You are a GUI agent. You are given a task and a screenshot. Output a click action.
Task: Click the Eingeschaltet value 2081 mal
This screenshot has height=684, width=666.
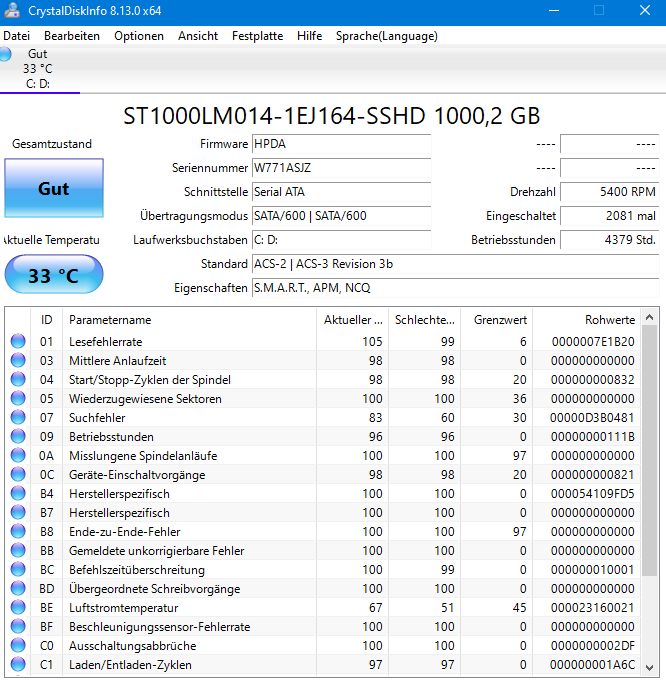(x=609, y=216)
